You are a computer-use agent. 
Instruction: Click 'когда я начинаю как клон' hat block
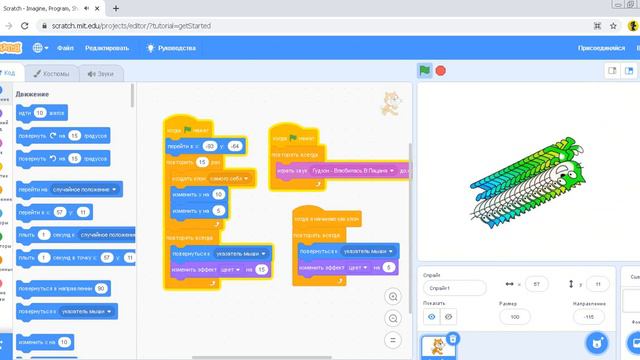coord(327,218)
